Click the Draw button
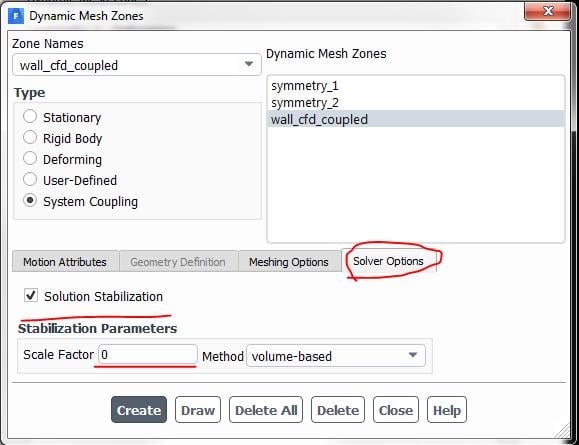Viewport: 579px width, 445px height. [x=198, y=410]
